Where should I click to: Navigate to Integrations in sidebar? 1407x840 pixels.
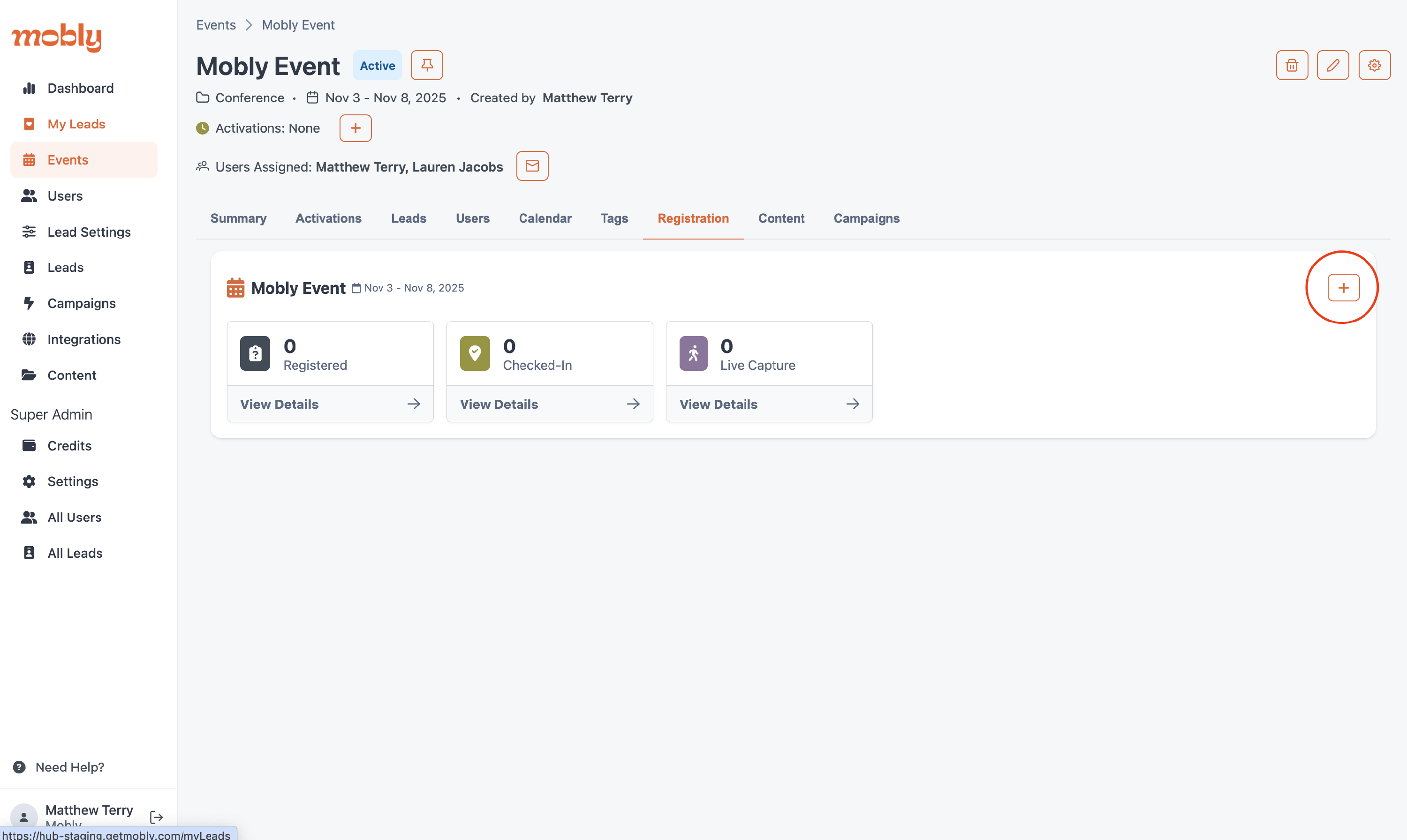(x=84, y=339)
